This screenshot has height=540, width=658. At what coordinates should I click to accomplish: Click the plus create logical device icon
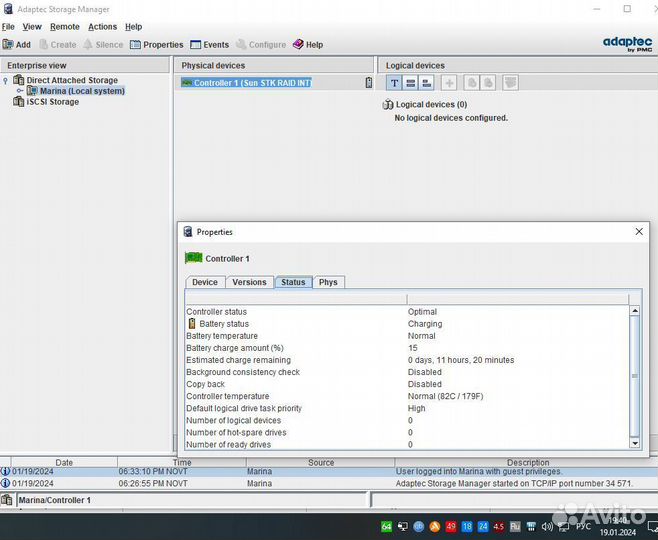tap(449, 83)
